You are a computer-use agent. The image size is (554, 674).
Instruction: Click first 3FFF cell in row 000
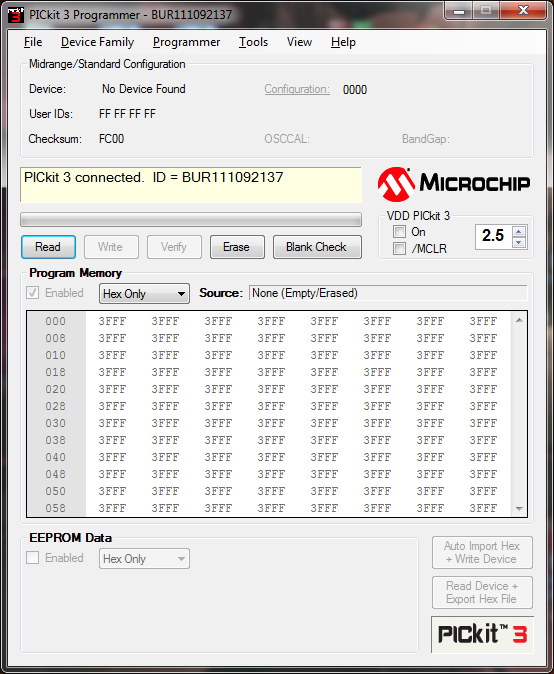coord(112,321)
